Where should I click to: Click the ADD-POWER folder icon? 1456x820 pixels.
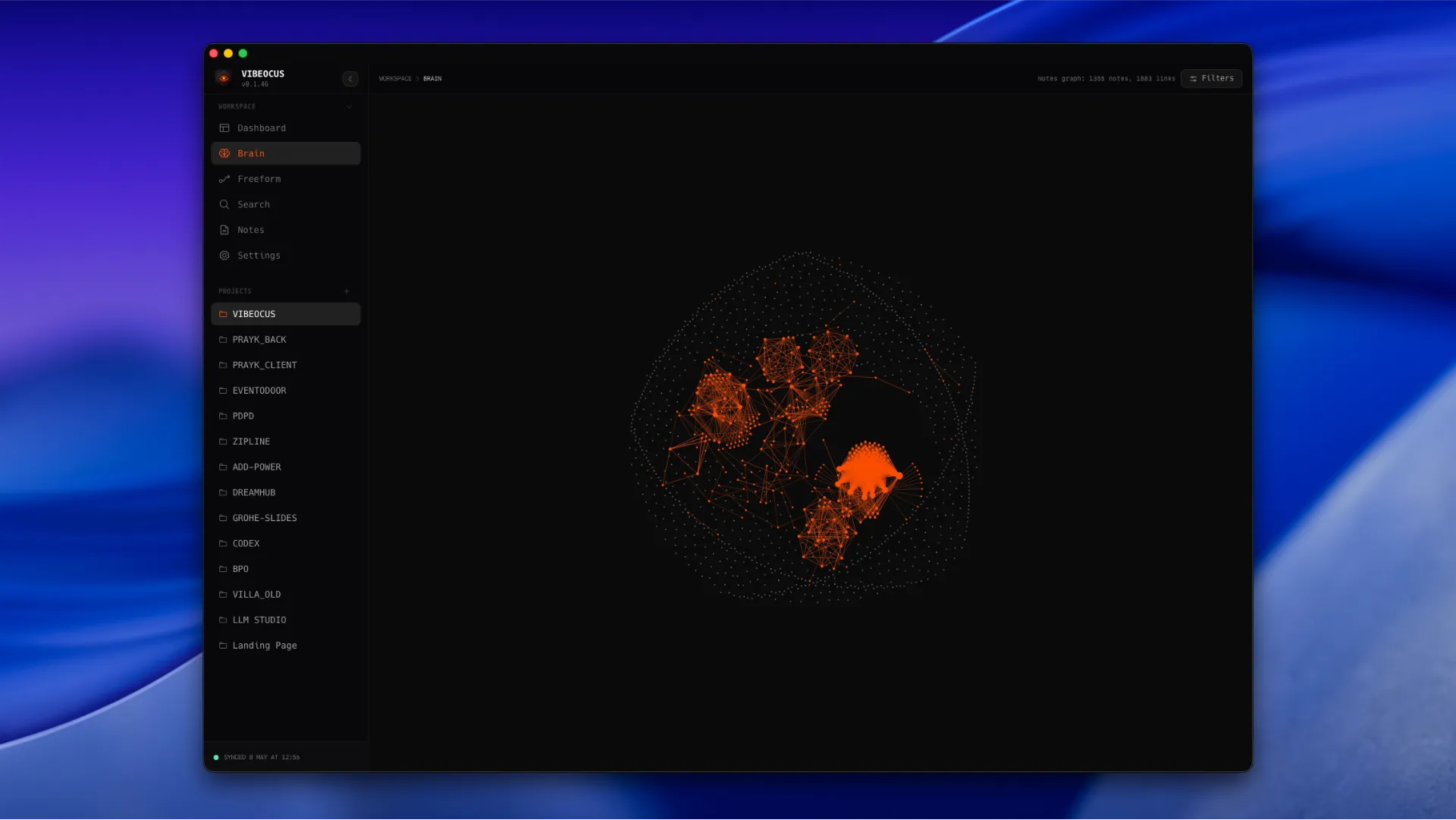[223, 467]
